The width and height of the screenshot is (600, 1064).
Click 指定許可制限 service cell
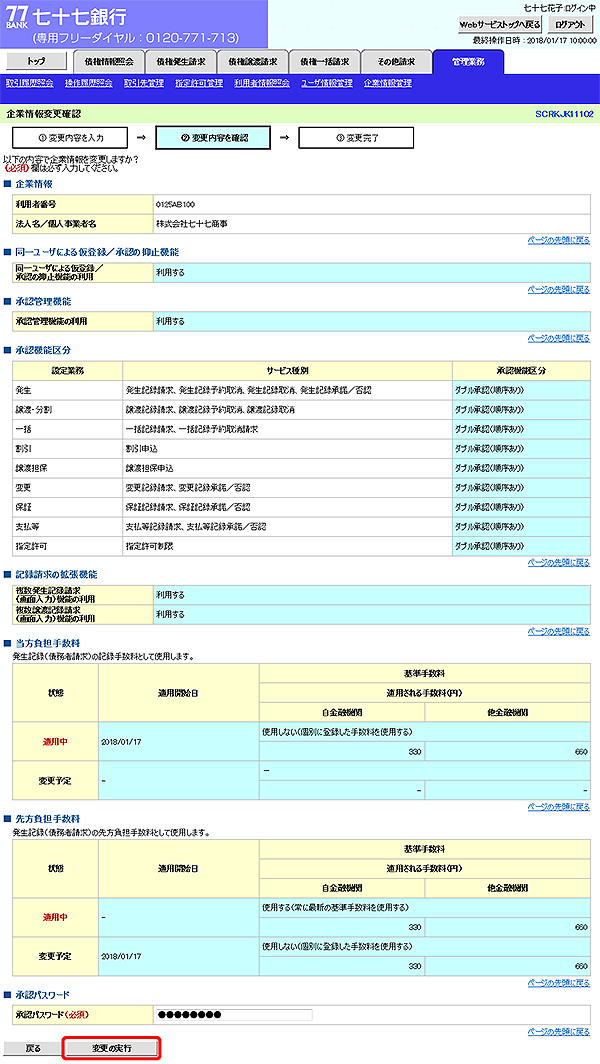click(287, 546)
